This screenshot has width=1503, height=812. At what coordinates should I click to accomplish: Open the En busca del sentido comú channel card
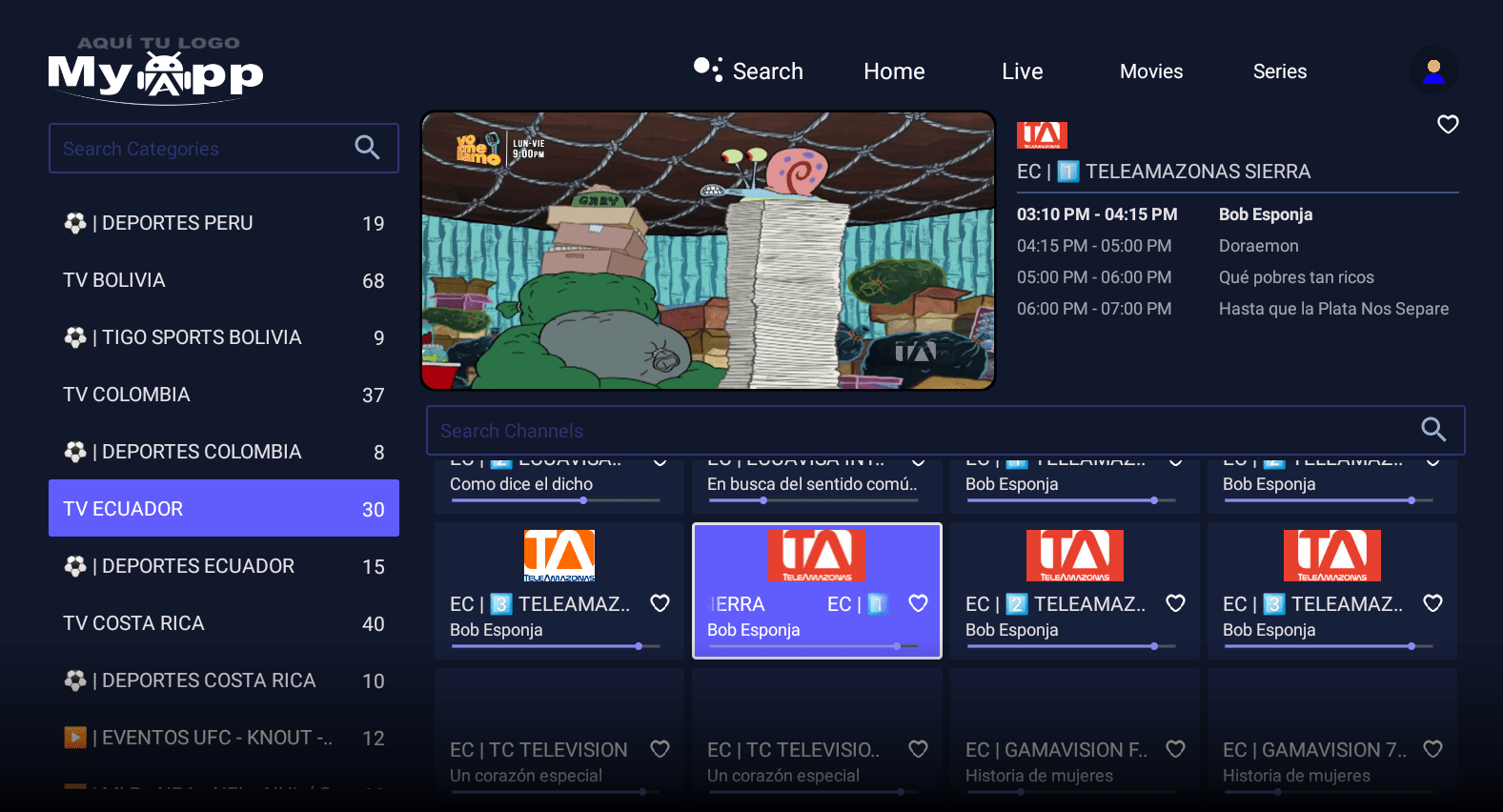817,486
